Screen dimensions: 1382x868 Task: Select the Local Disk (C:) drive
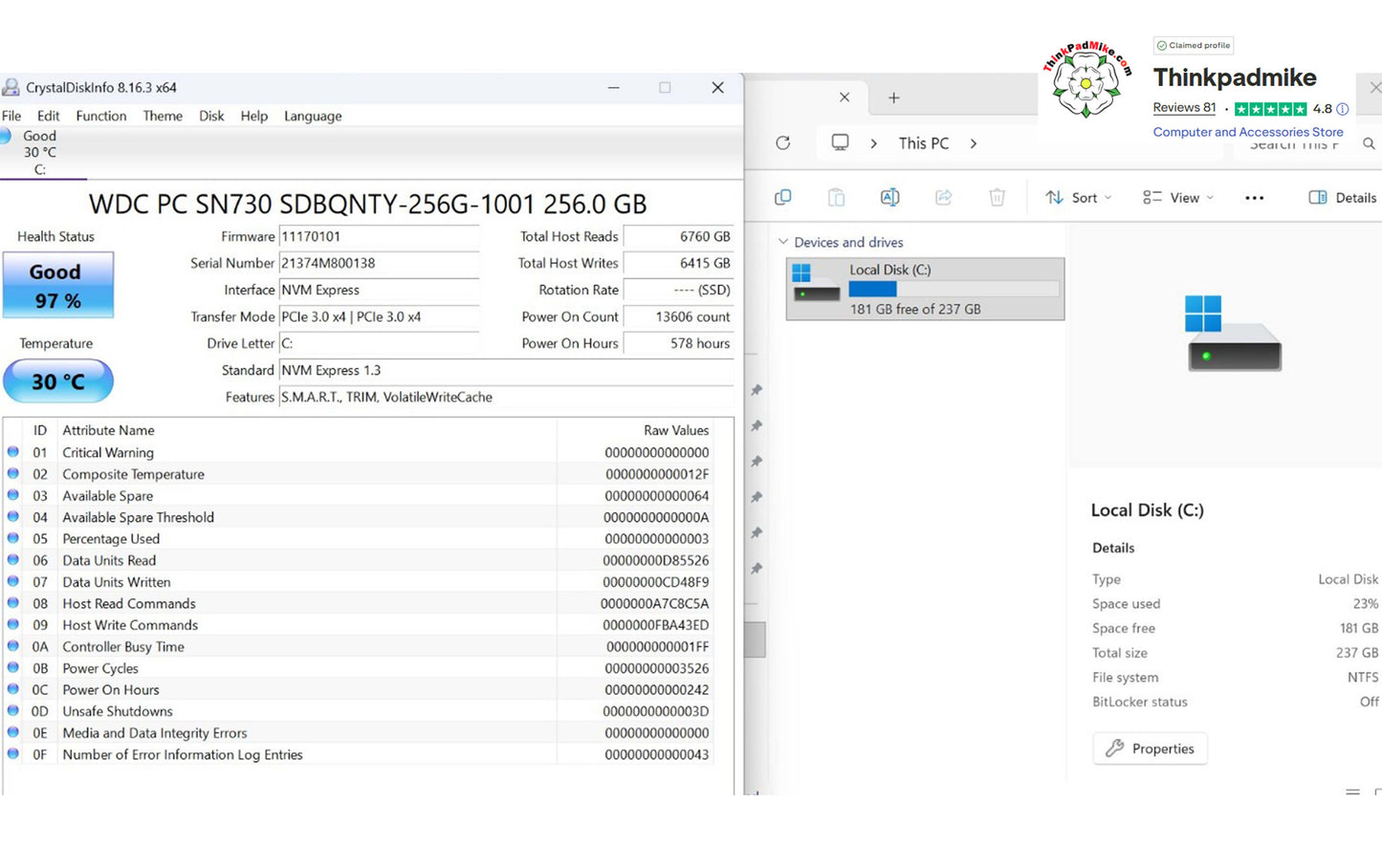[x=924, y=289]
